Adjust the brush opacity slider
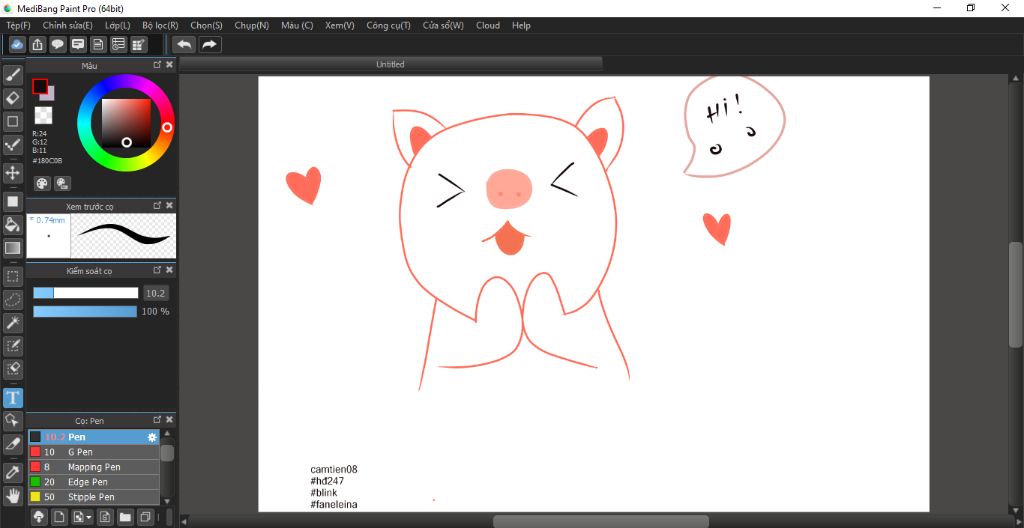The height and width of the screenshot is (528, 1024). tap(85, 312)
